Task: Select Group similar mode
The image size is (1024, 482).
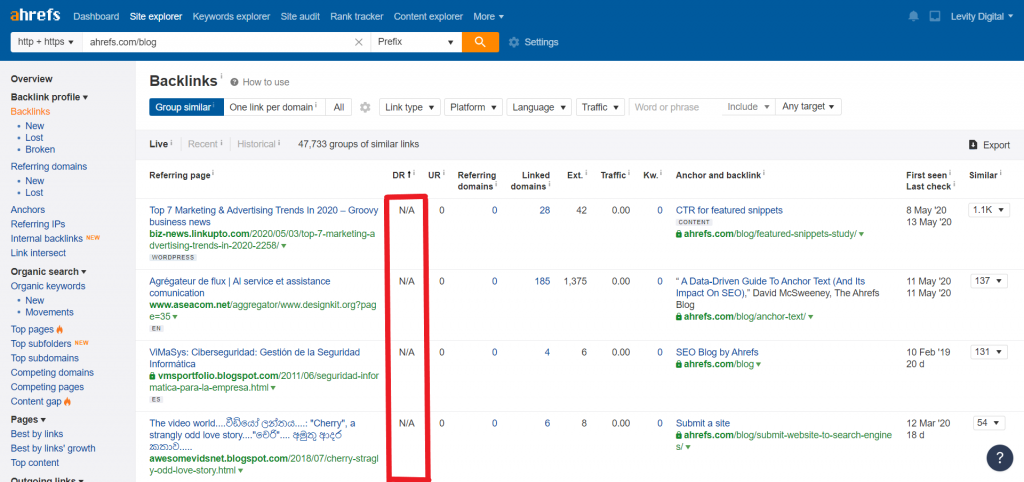Action: pyautogui.click(x=186, y=107)
